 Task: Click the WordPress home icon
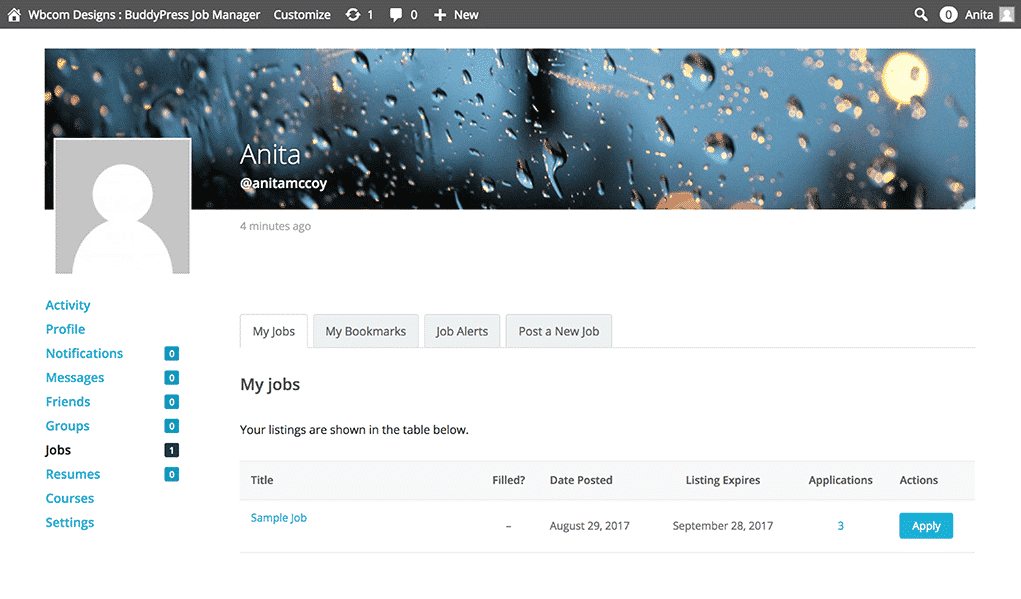(x=12, y=14)
